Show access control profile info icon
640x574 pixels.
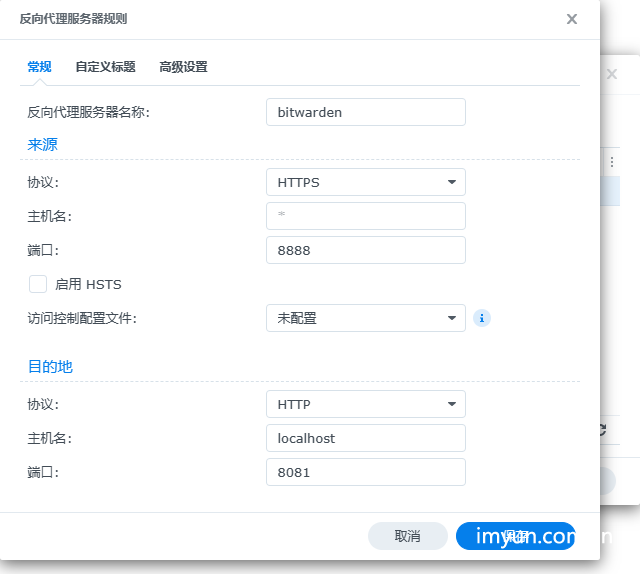[482, 318]
